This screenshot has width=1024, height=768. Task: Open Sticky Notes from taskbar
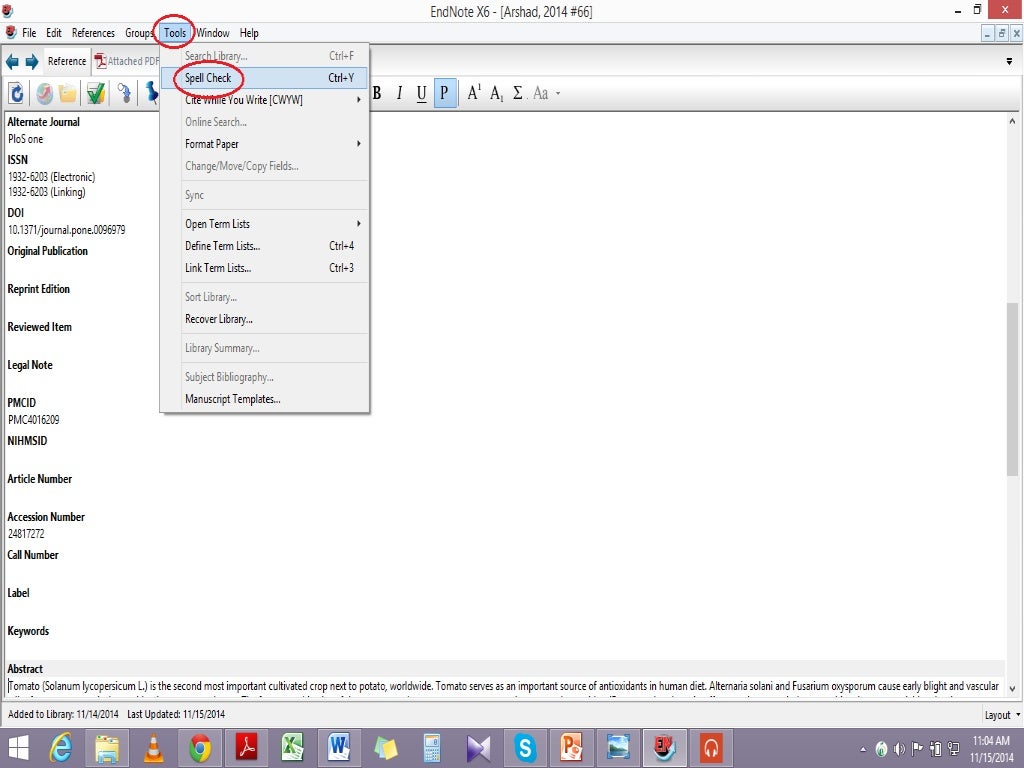pyautogui.click(x=385, y=748)
